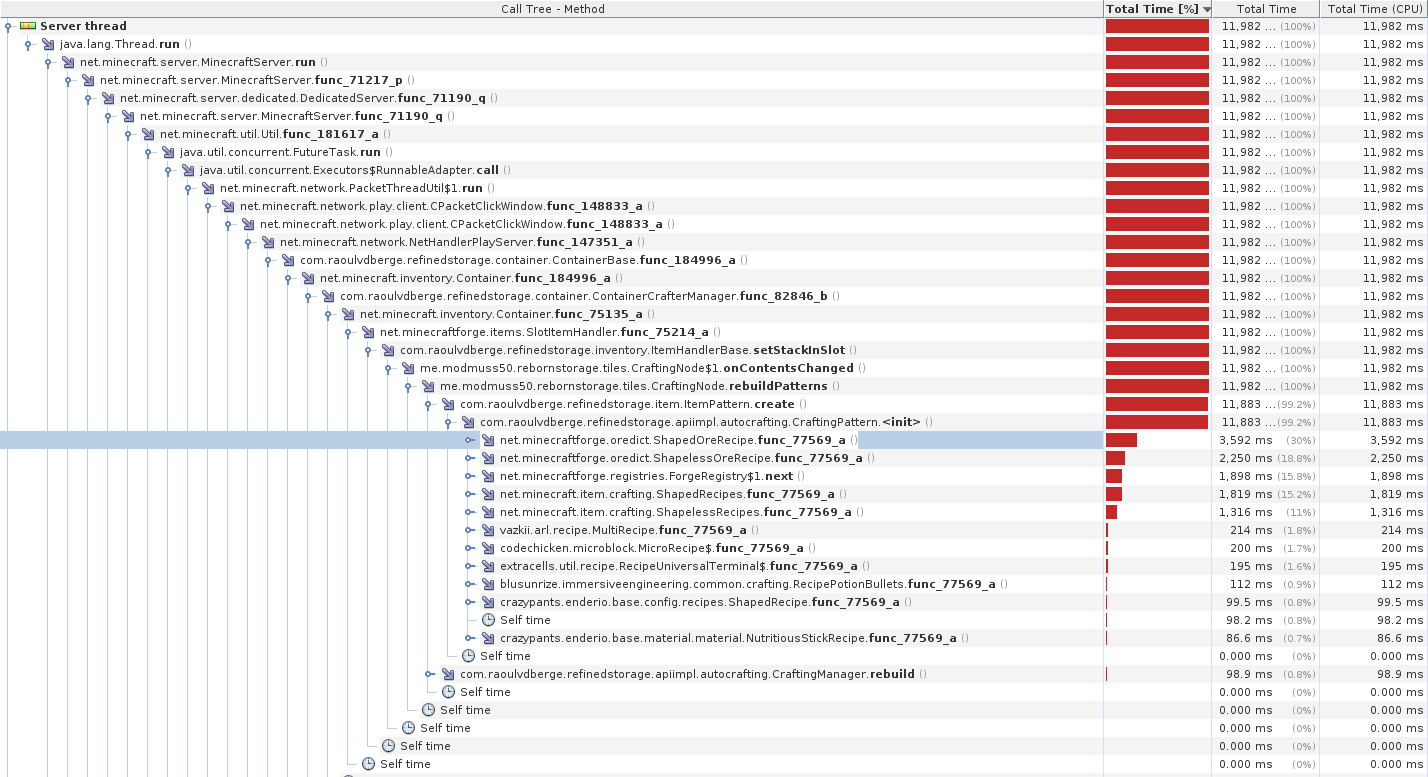Image resolution: width=1428 pixels, height=777 pixels.
Task: Click the method icon beside RecipeUniversalTerminal$.func_77569_a
Action: (488, 566)
